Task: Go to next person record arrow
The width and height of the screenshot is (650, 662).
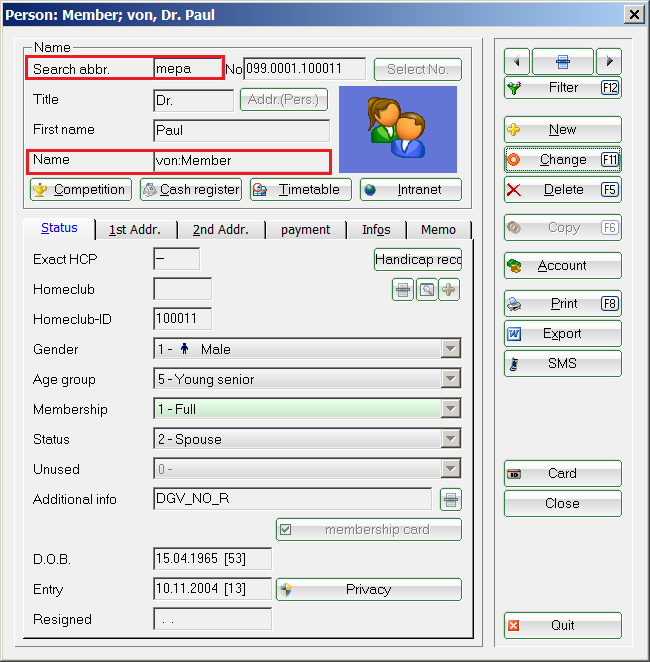Action: 609,62
